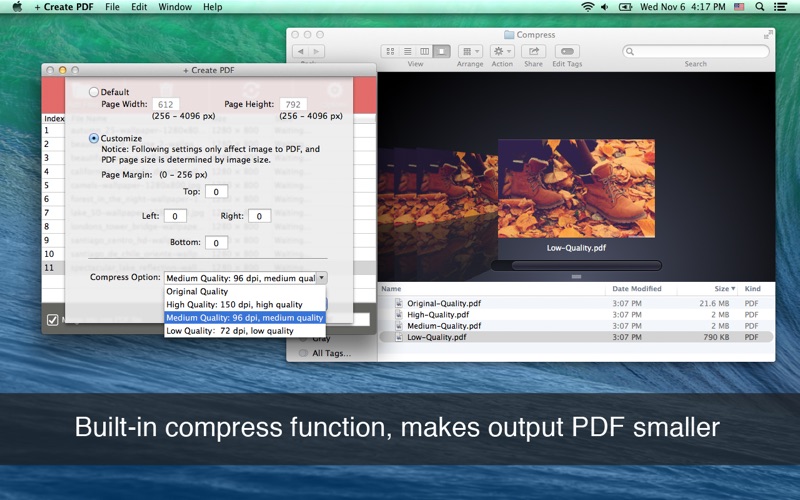Click the date and time in menu bar

[683, 7]
